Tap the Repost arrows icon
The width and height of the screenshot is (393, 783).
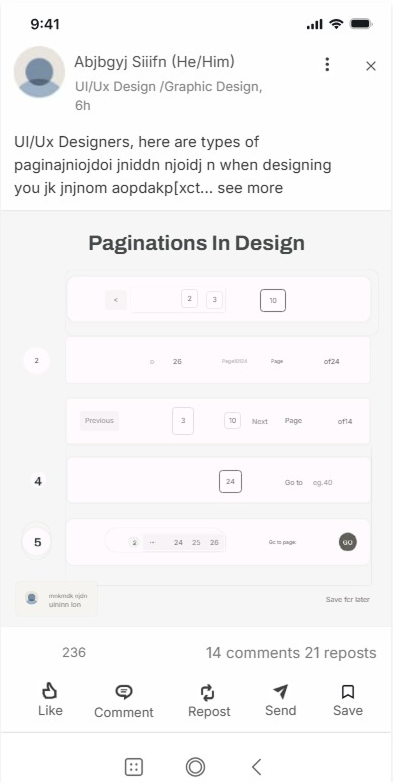pos(208,692)
